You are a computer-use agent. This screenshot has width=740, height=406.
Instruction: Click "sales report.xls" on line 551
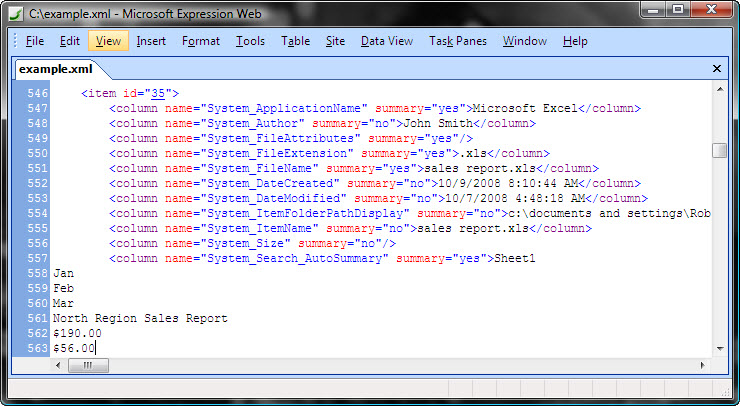(480, 169)
